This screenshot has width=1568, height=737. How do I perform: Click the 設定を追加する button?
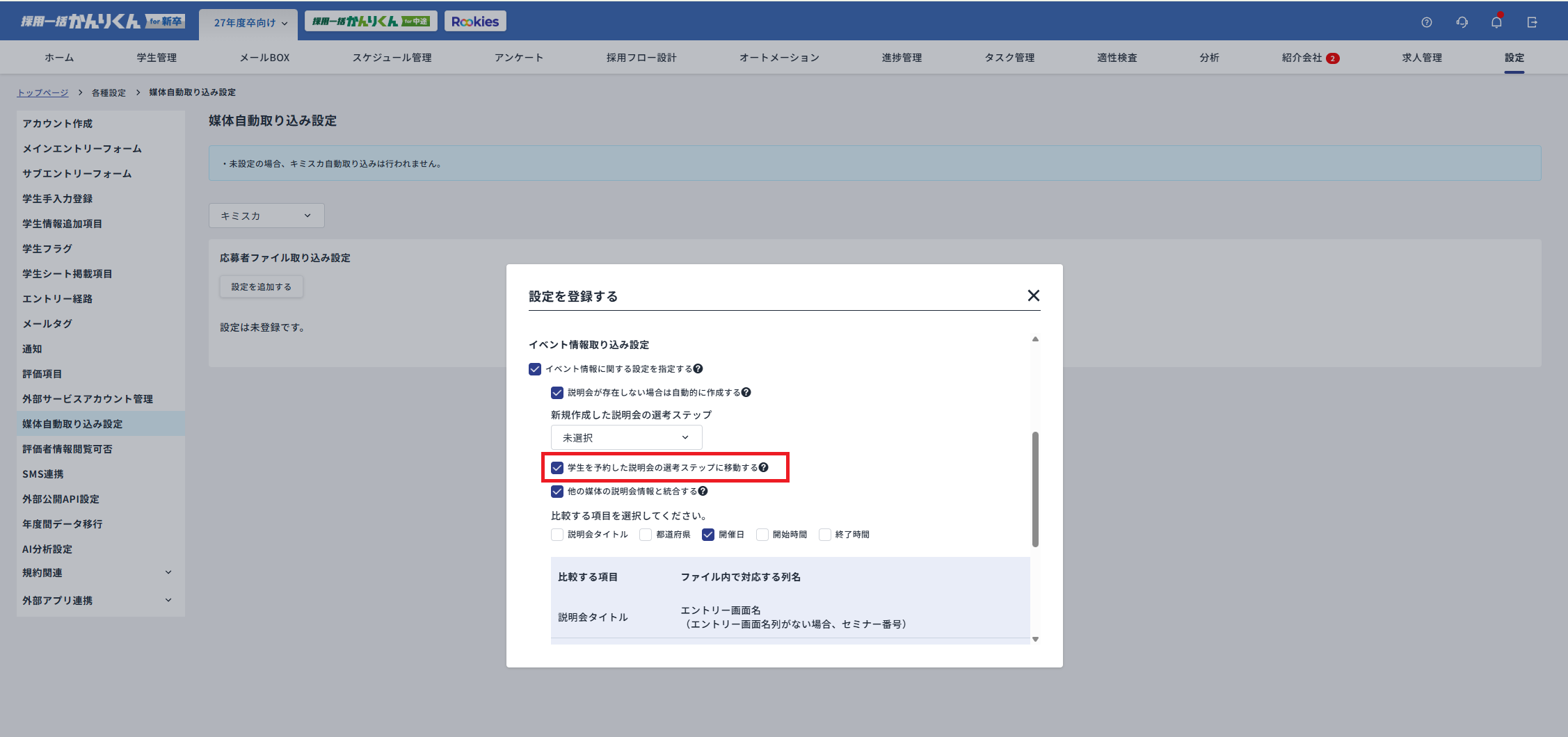tap(262, 286)
